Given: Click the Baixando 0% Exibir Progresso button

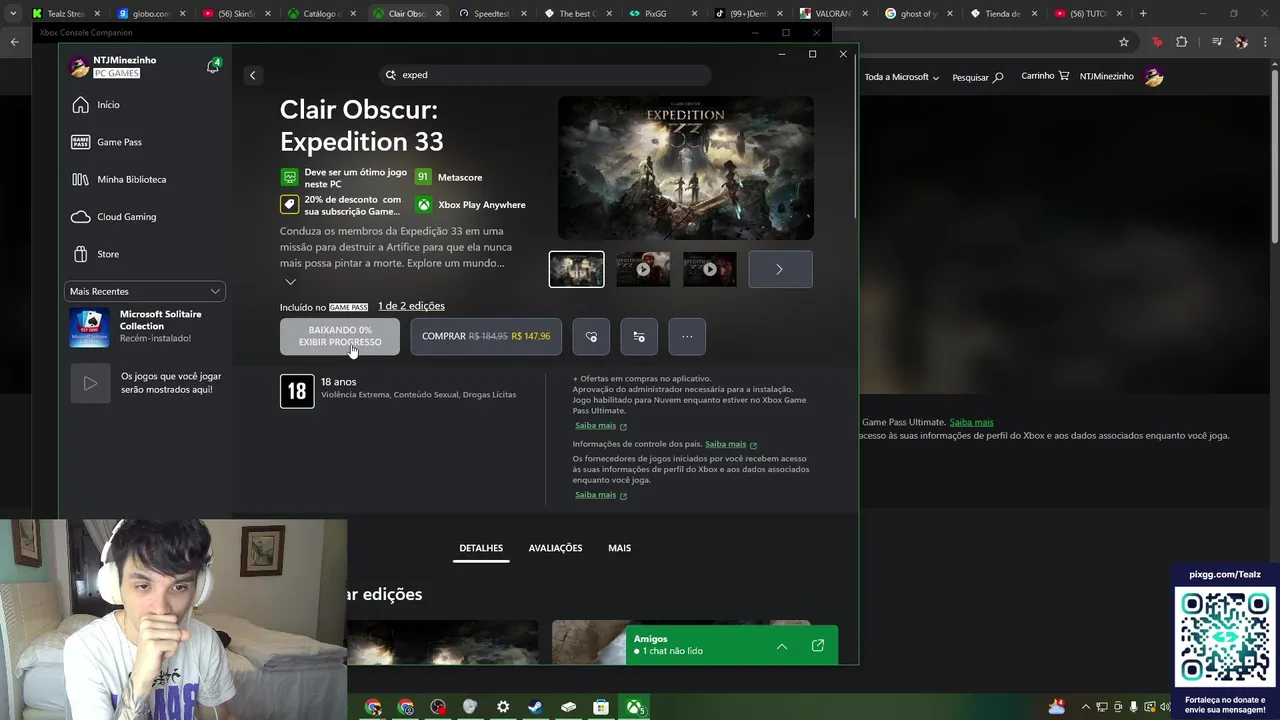Looking at the screenshot, I should pos(340,336).
